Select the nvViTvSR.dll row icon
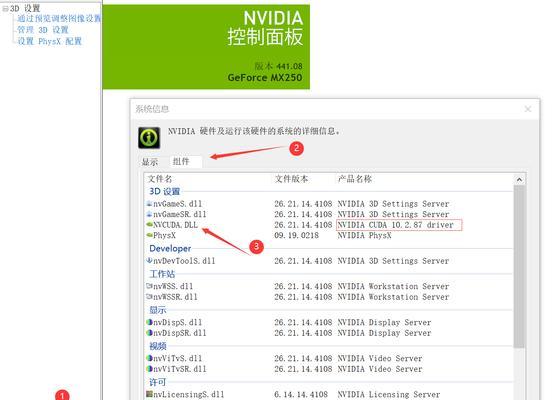 pos(149,369)
